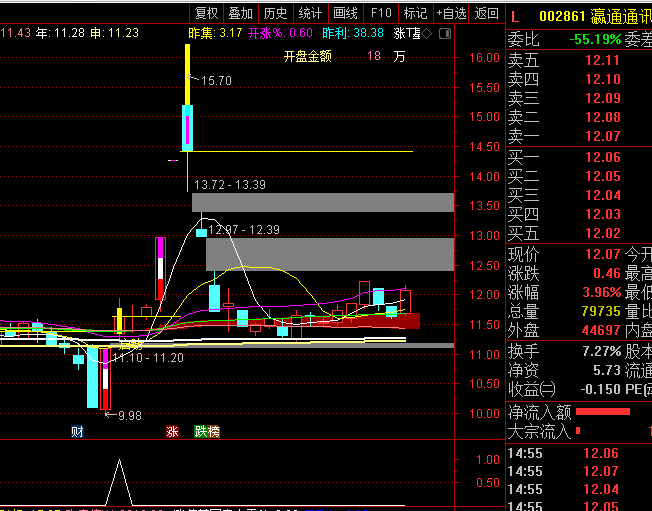Viewport: 652px width, 511px height.
Task: Open the F10 company info page
Action: point(381,13)
